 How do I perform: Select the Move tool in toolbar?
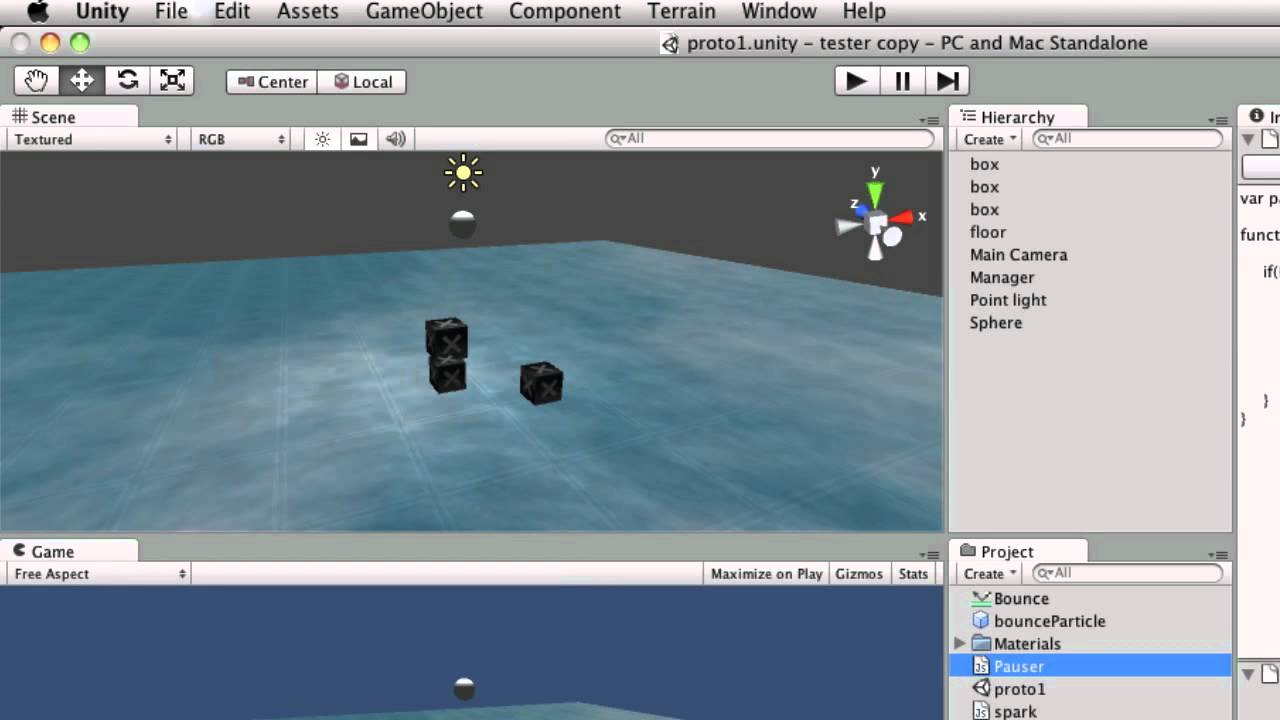pyautogui.click(x=82, y=81)
